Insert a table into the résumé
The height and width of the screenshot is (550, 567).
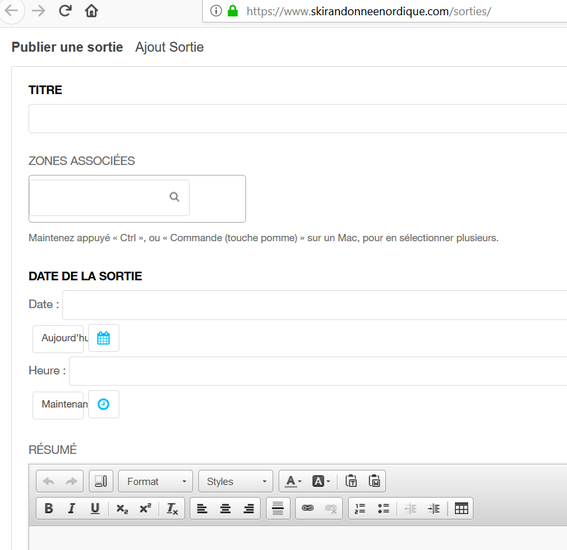pos(461,508)
